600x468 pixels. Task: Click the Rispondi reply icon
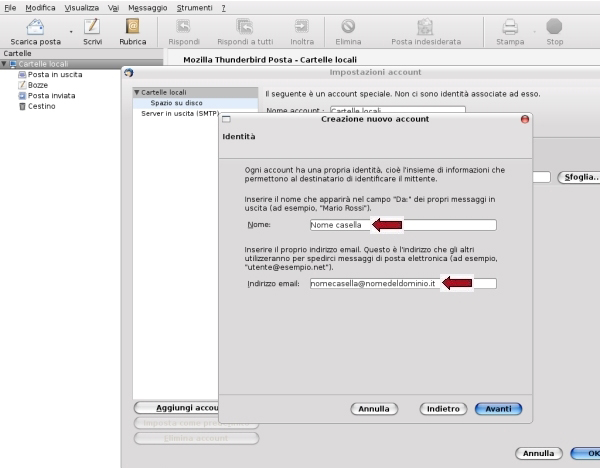pos(183,26)
